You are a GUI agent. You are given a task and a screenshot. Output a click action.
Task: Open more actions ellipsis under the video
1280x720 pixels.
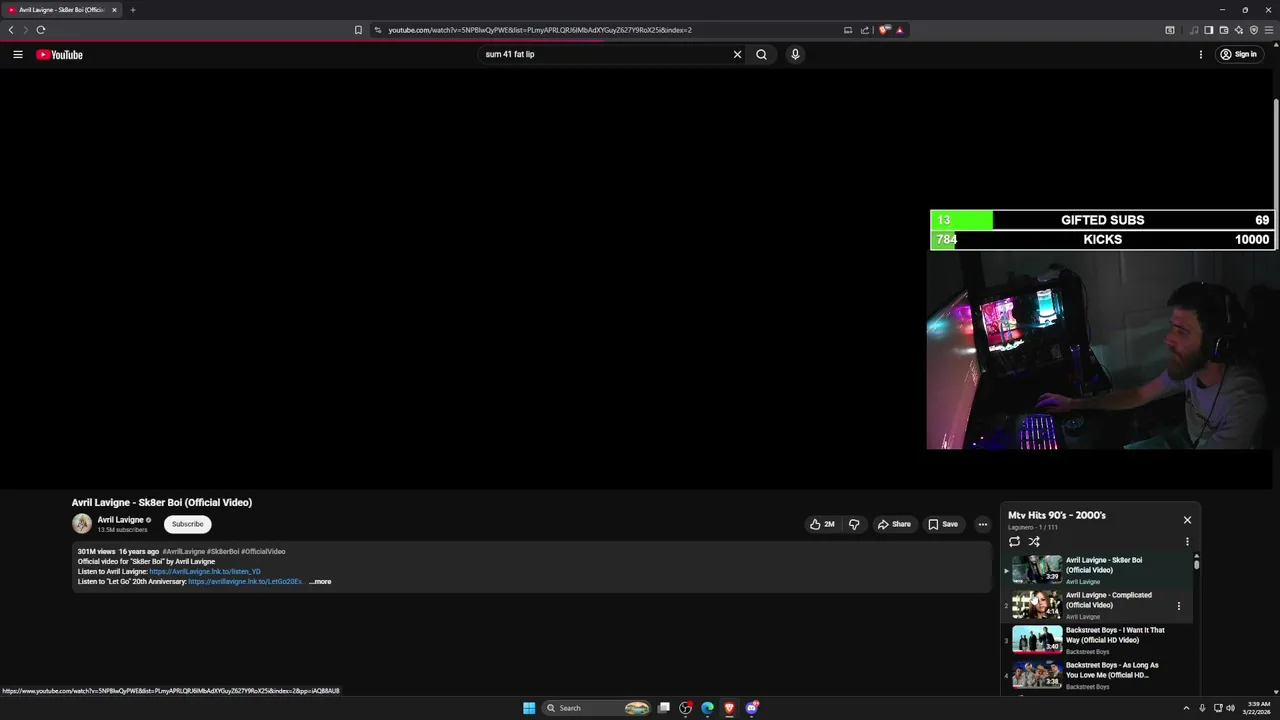[x=982, y=524]
